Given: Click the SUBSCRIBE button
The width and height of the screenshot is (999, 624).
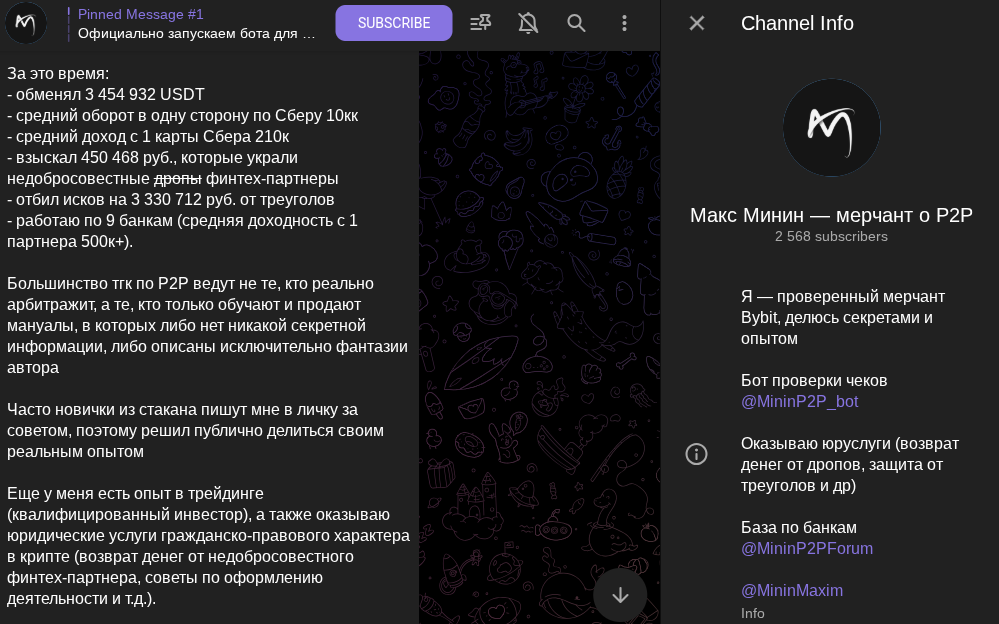Looking at the screenshot, I should [394, 23].
